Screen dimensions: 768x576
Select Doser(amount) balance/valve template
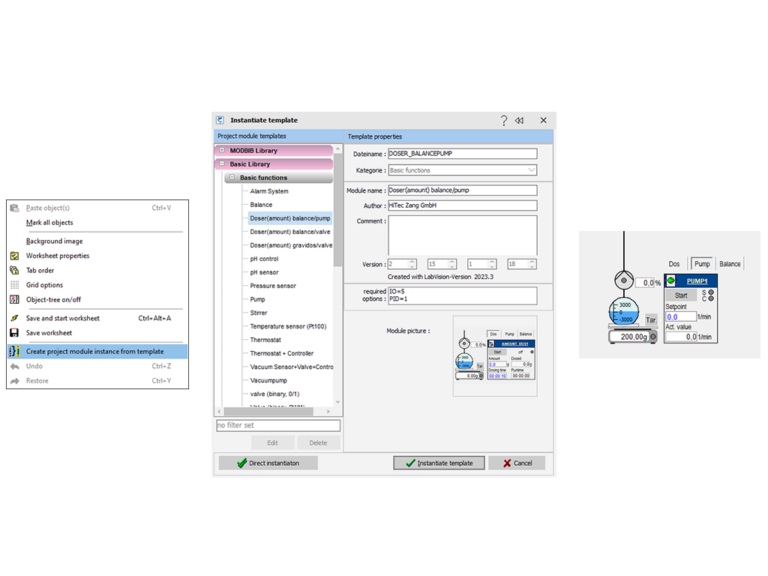(x=290, y=232)
